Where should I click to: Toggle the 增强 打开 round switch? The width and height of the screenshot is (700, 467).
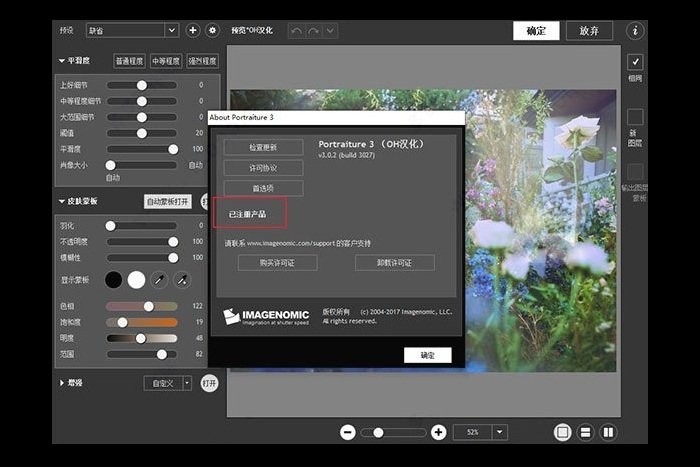pos(209,383)
